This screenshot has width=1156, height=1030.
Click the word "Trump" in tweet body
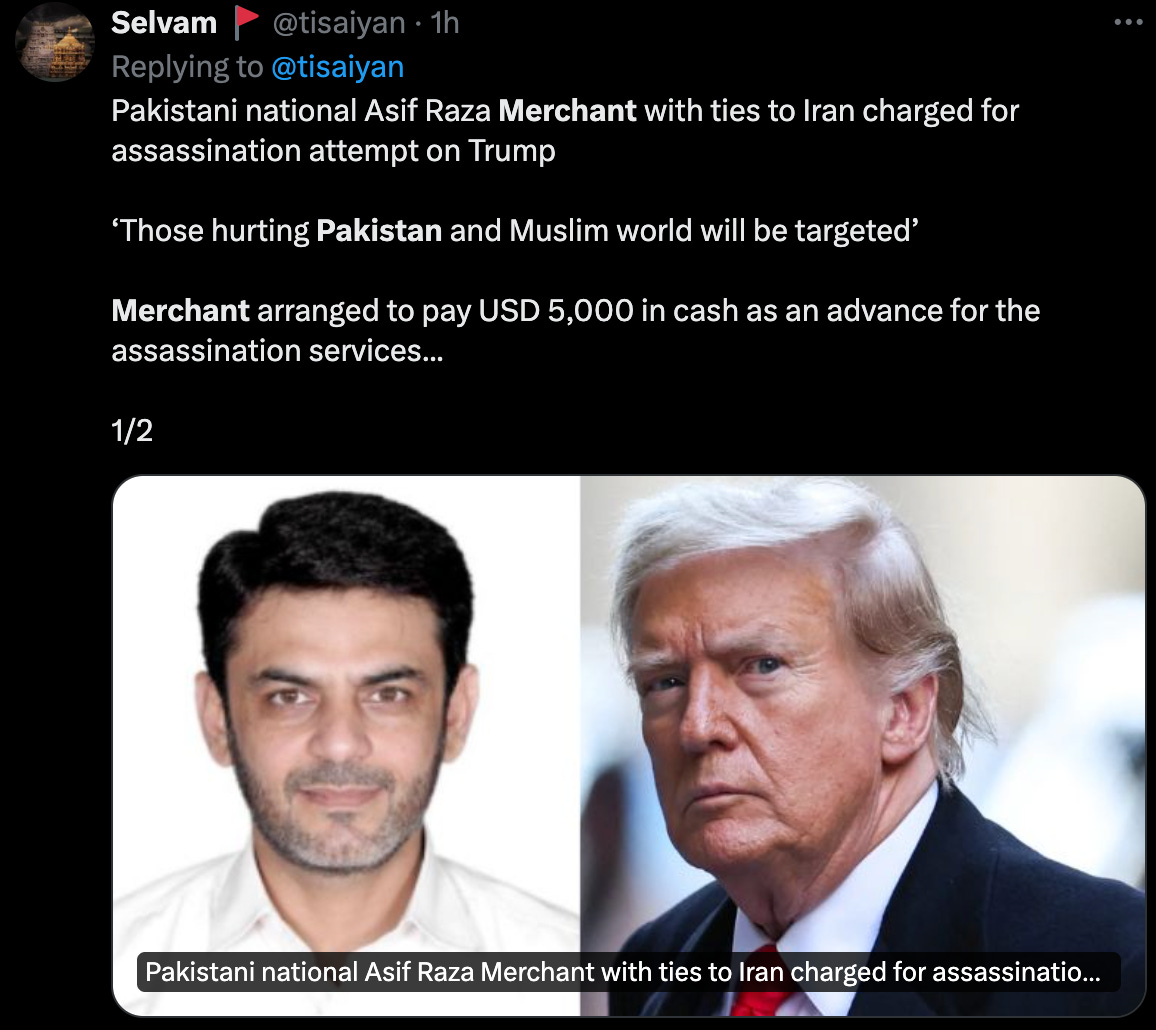pos(512,151)
